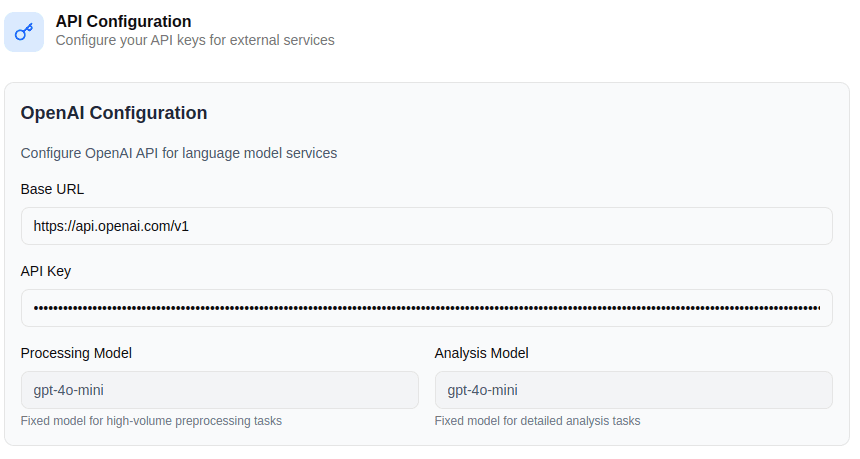Click the 'Configure your API keys' subtitle
Viewport: 860px width, 459px height.
(x=195, y=41)
